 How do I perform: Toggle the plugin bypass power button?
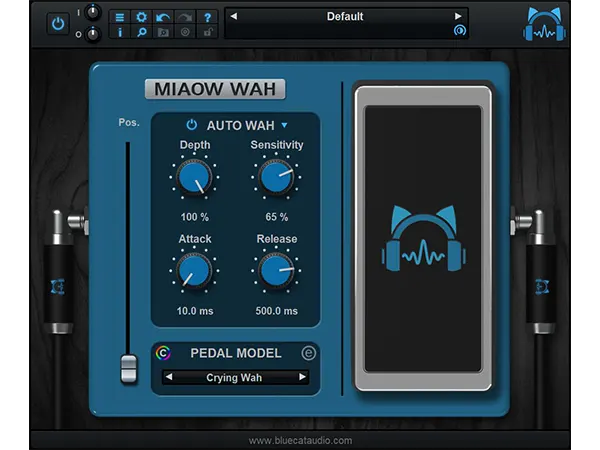57,23
